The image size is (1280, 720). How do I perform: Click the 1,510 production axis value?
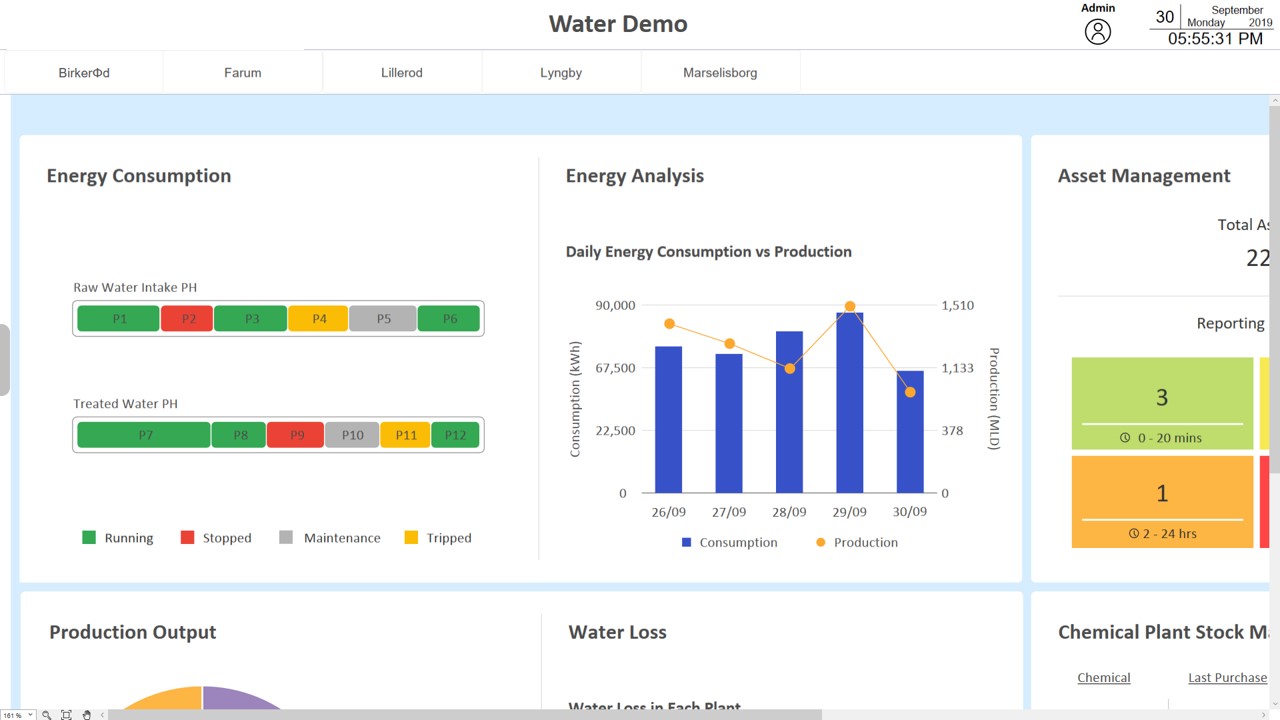pos(957,306)
